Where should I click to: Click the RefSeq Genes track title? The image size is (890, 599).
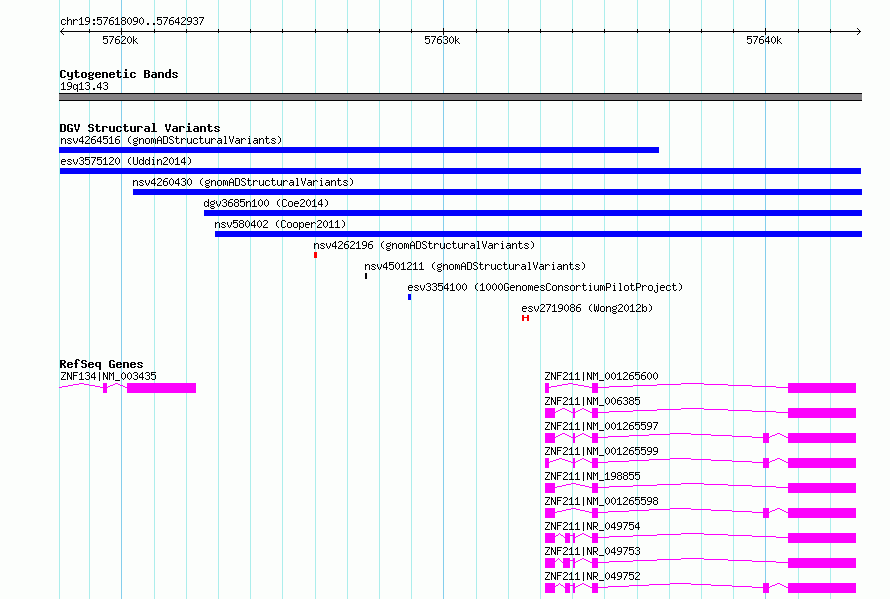101,364
